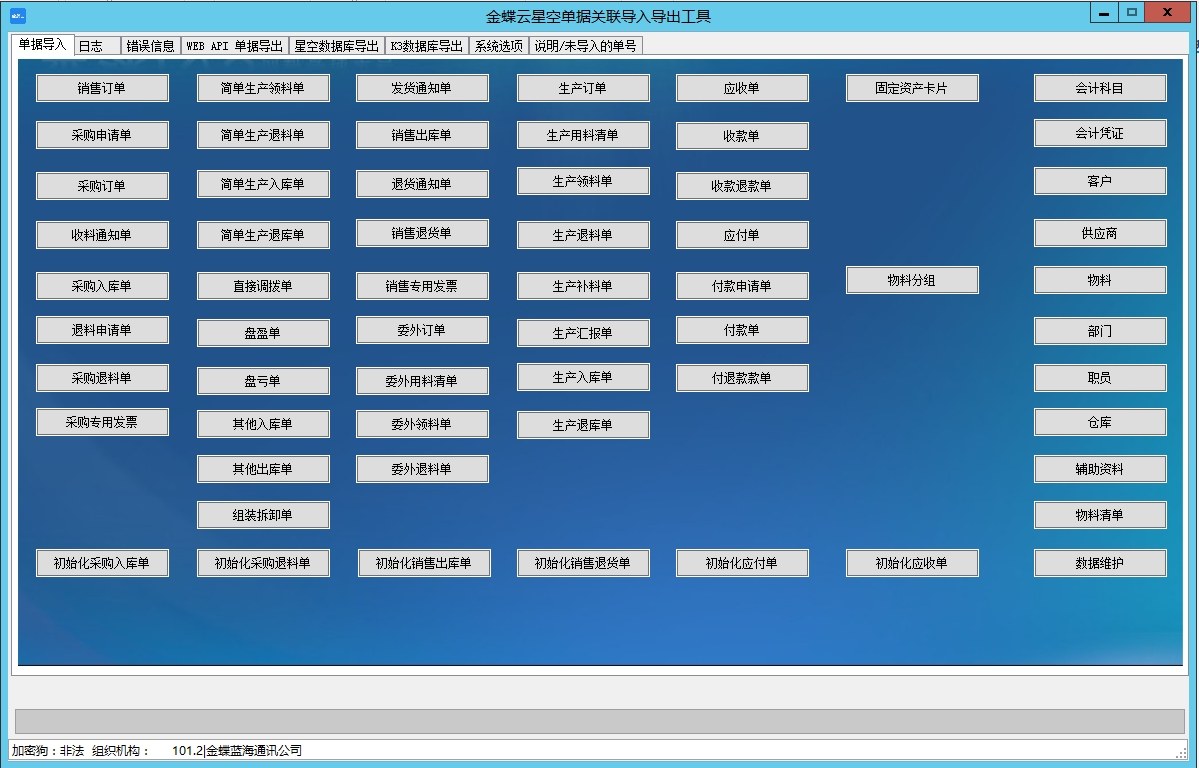1199x768 pixels.
Task: Click 委外领料单 button
Action: click(422, 424)
